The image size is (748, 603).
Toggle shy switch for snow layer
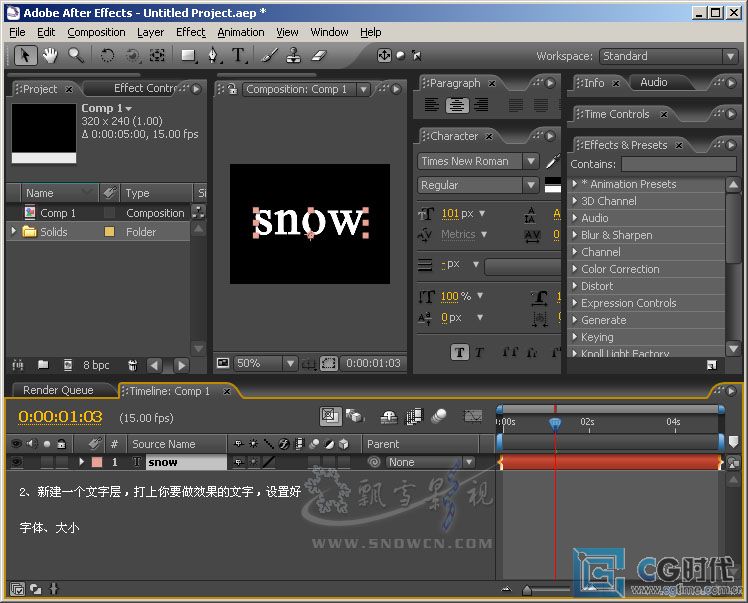pyautogui.click(x=239, y=462)
